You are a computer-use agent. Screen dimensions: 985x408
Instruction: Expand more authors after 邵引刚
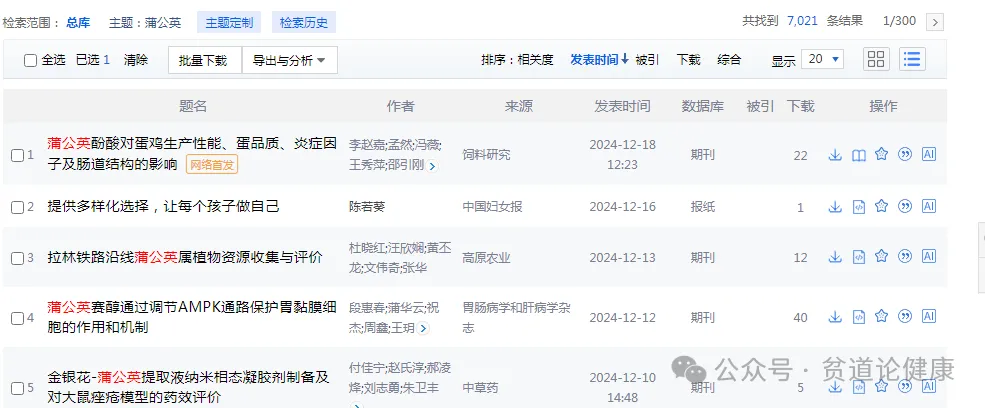point(432,167)
